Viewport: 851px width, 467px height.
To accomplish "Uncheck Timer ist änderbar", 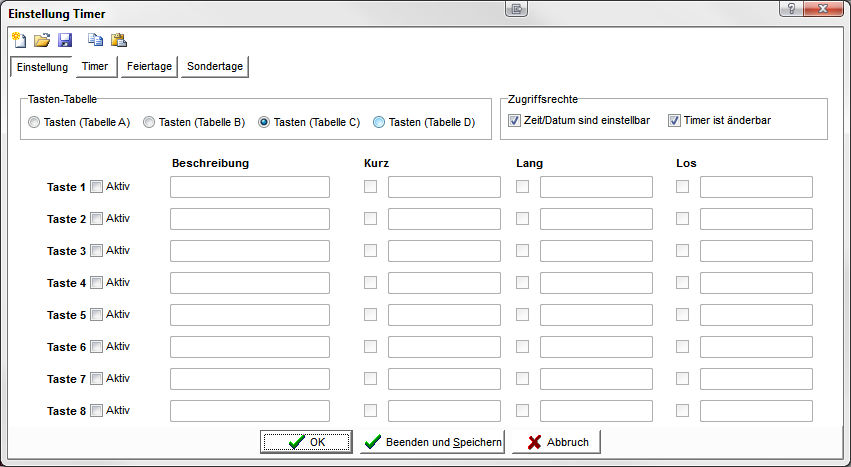I will pos(675,121).
